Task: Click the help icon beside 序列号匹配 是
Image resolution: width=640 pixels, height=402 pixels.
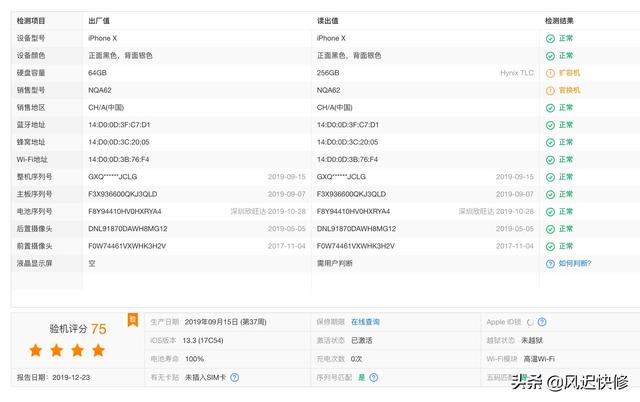Action: click(x=373, y=378)
